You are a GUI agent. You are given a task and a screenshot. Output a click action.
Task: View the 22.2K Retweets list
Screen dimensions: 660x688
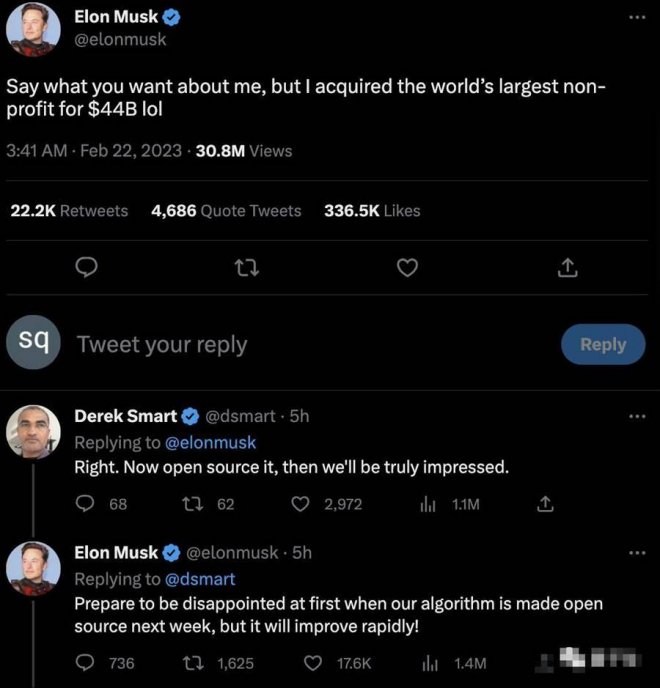(x=69, y=210)
